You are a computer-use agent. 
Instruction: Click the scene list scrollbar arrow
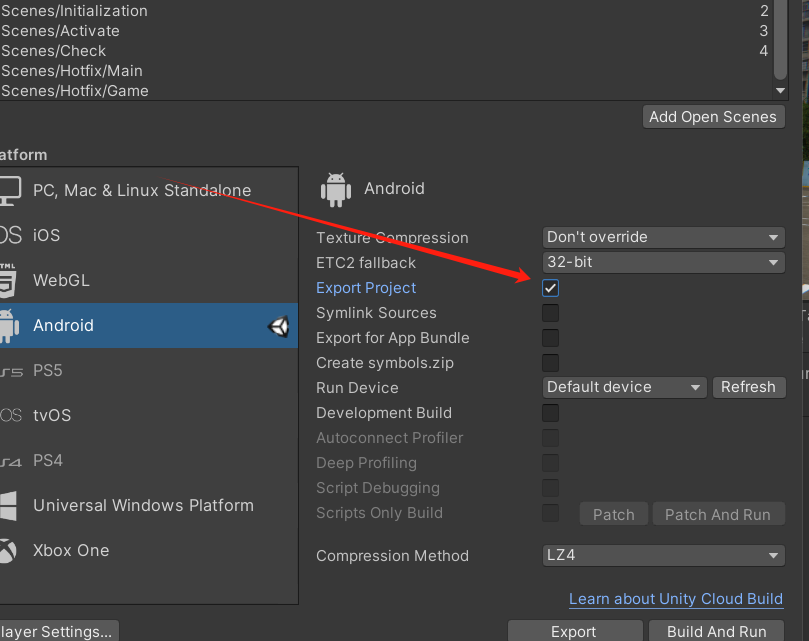(780, 90)
